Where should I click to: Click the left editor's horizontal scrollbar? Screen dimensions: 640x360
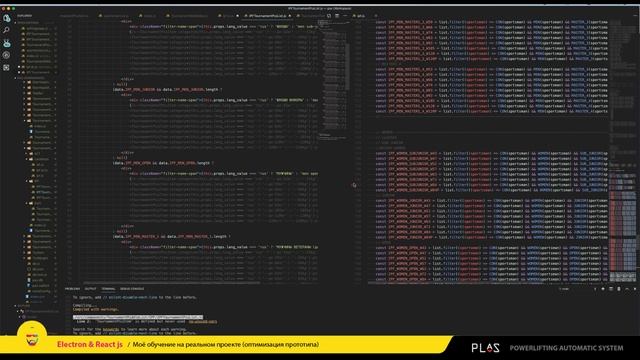[x=171, y=282]
